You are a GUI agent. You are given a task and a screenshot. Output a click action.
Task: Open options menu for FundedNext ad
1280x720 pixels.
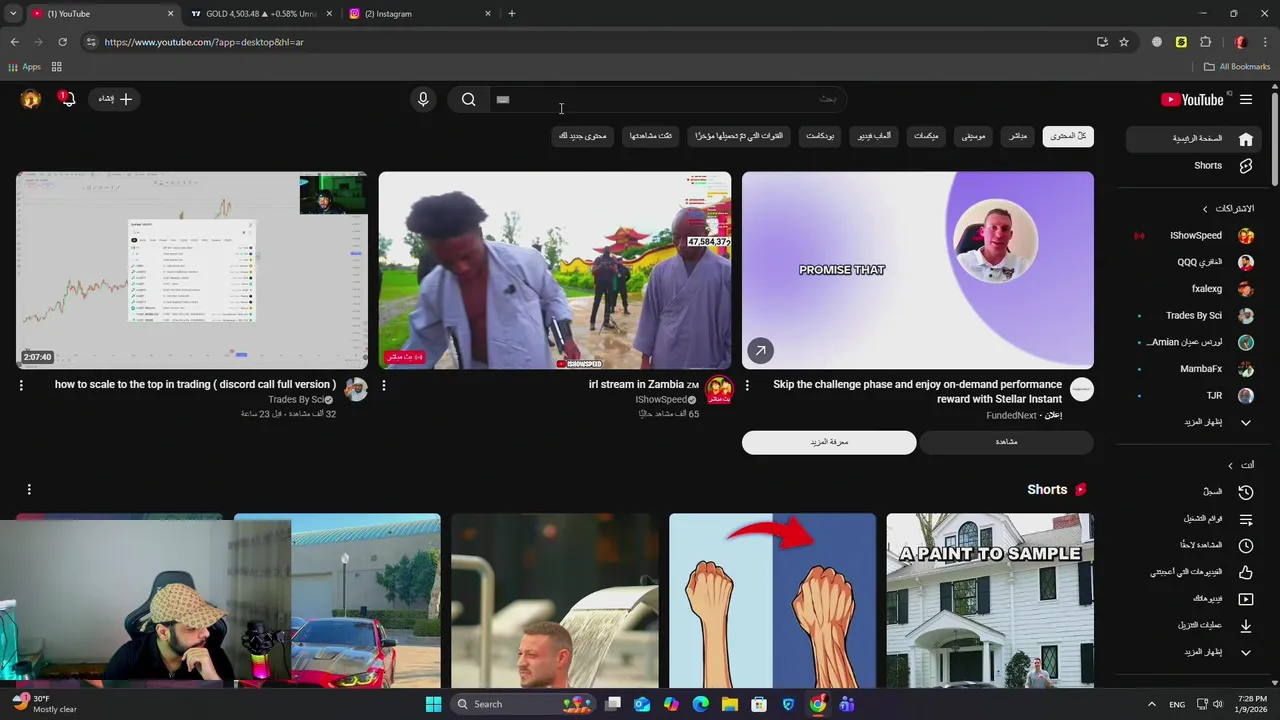(747, 385)
